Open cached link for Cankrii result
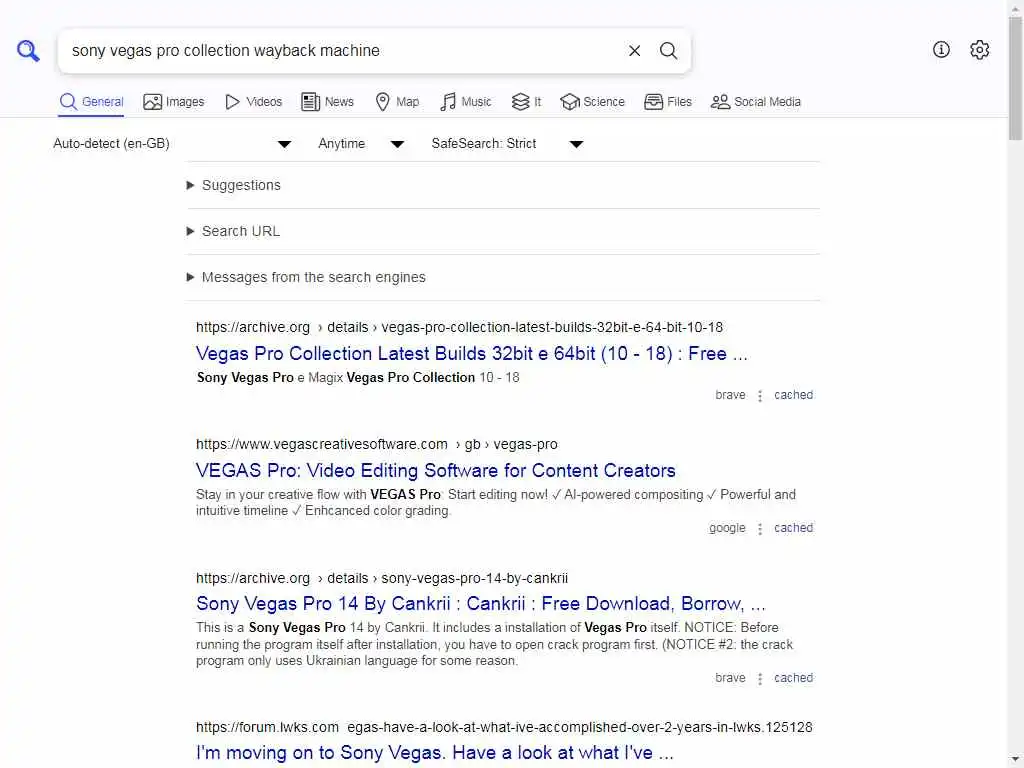 point(793,678)
